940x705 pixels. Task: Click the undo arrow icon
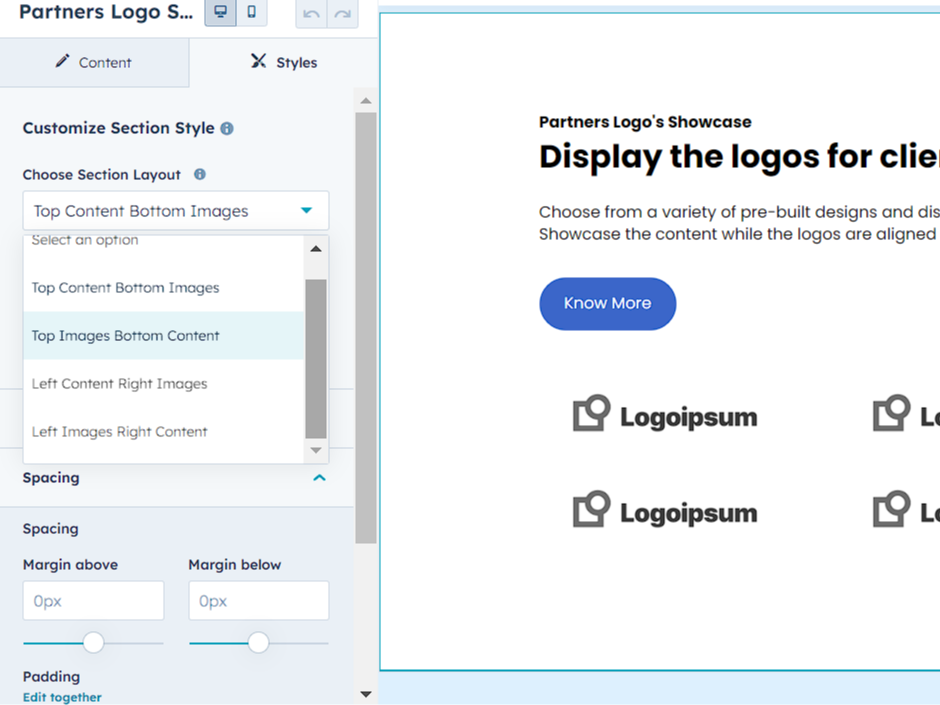311,14
